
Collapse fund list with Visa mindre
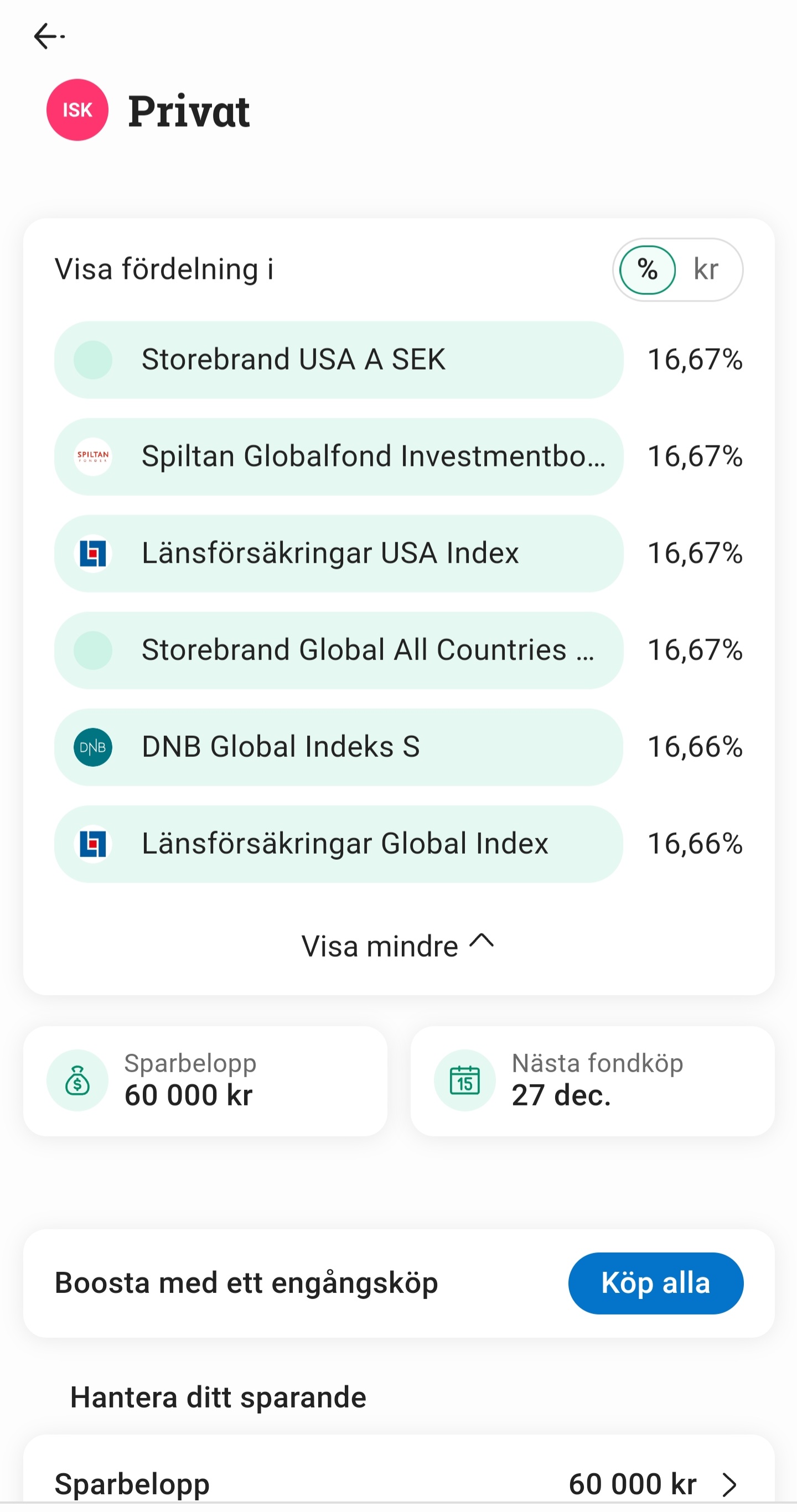pos(397,945)
